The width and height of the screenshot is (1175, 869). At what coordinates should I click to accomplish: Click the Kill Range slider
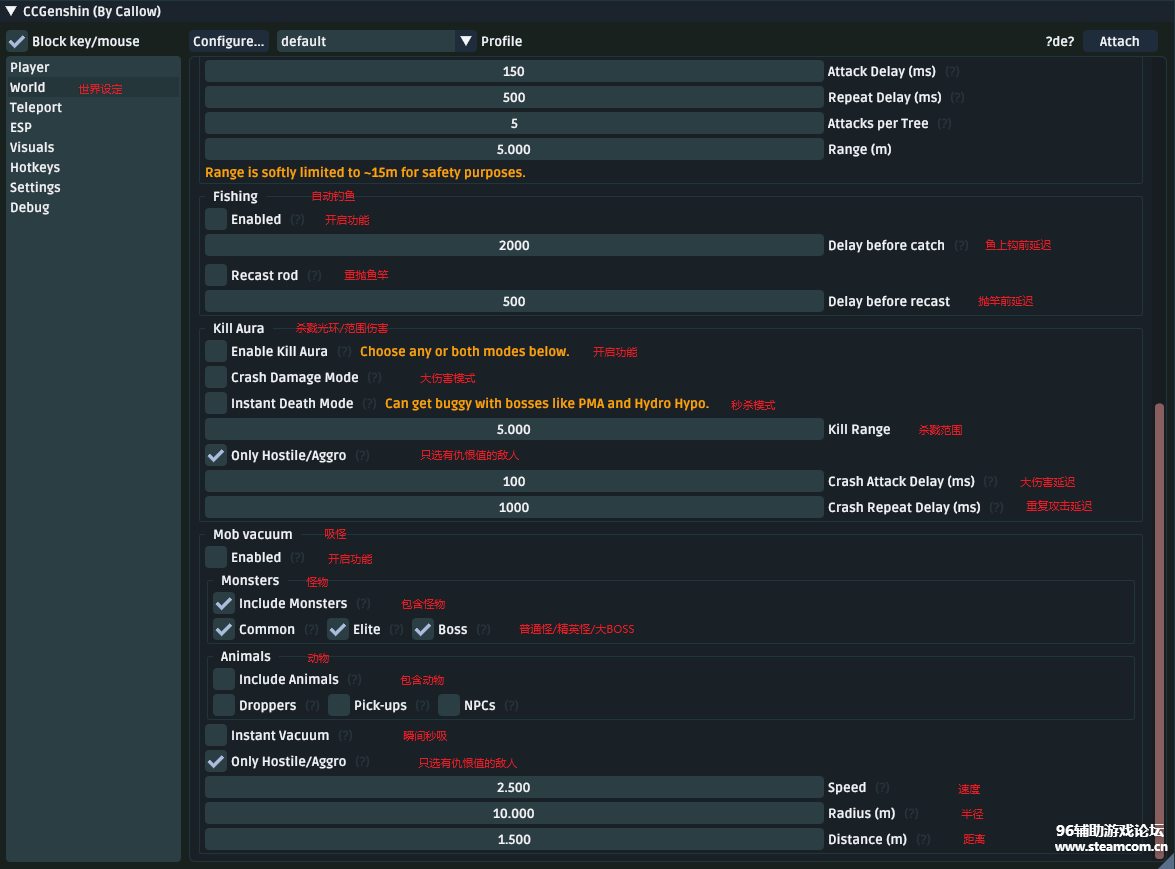click(x=514, y=430)
